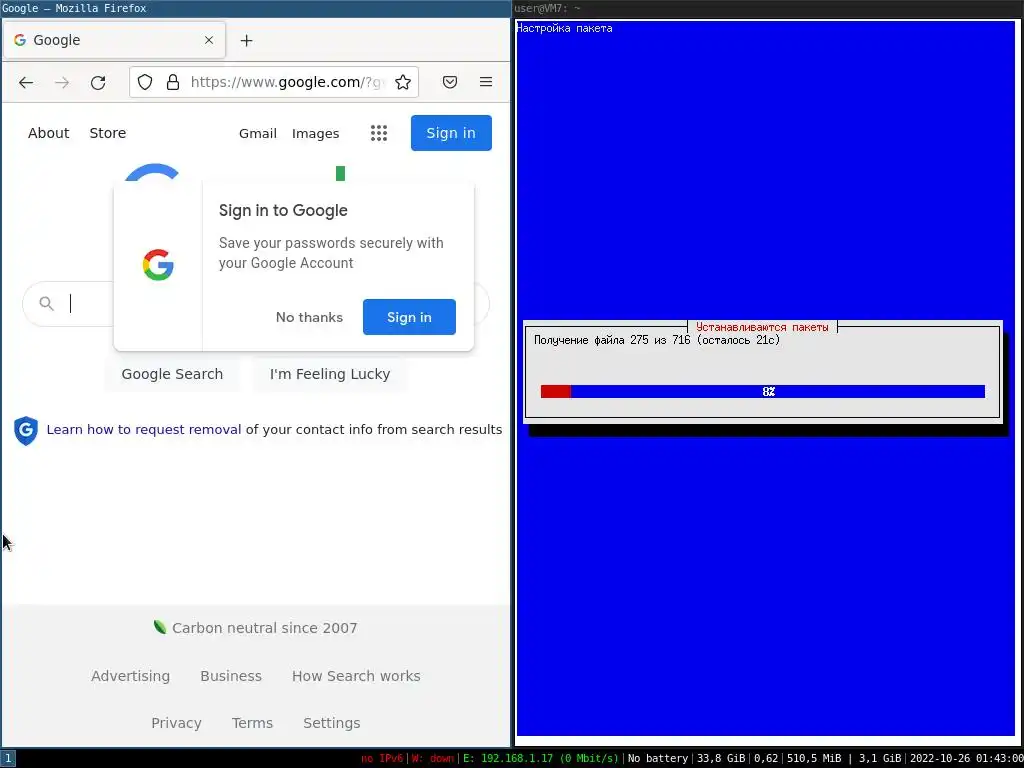The height and width of the screenshot is (768, 1024).
Task: Open the Settings footer menu
Action: [x=332, y=723]
